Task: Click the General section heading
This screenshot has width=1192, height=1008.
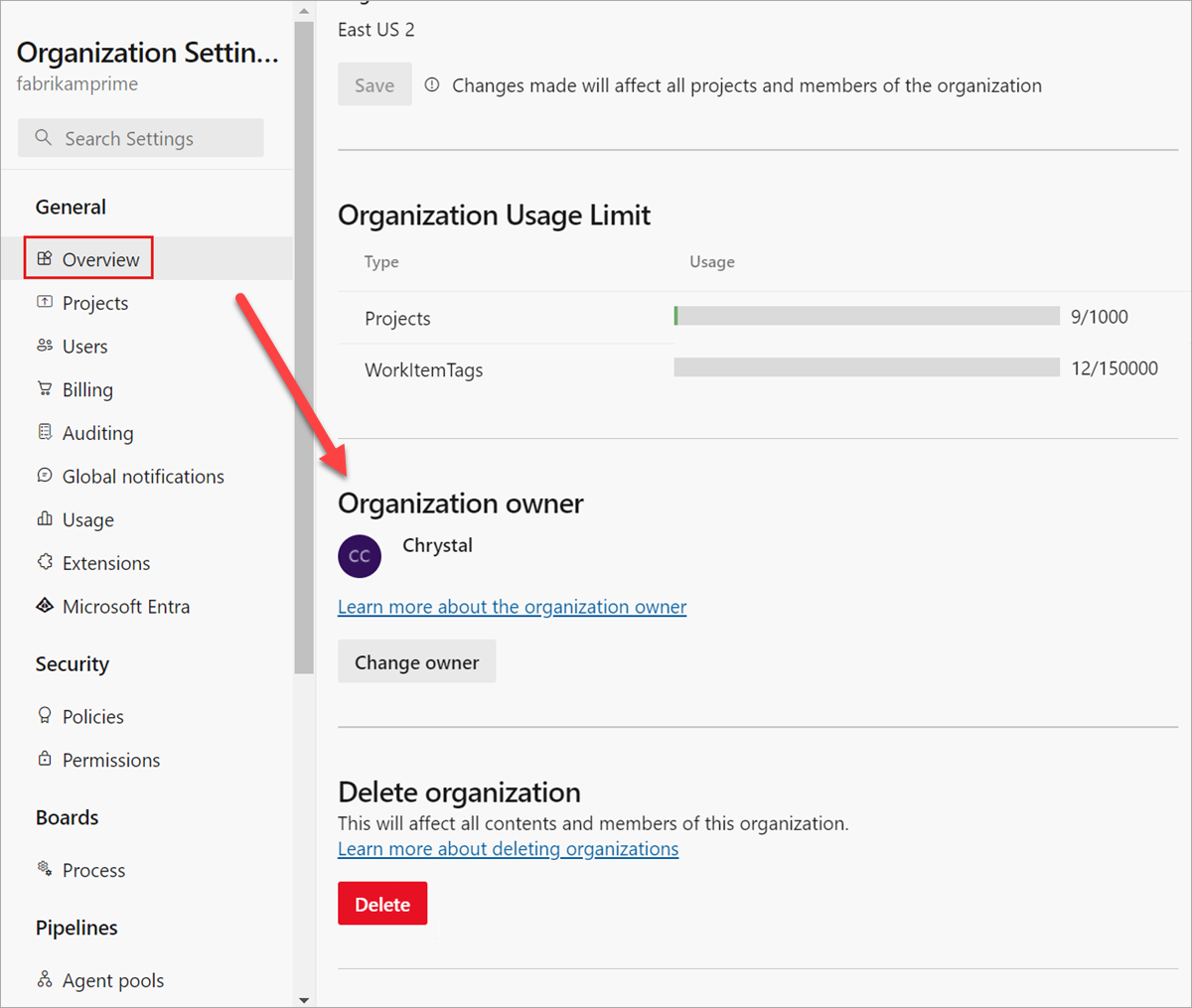Action: click(x=71, y=208)
